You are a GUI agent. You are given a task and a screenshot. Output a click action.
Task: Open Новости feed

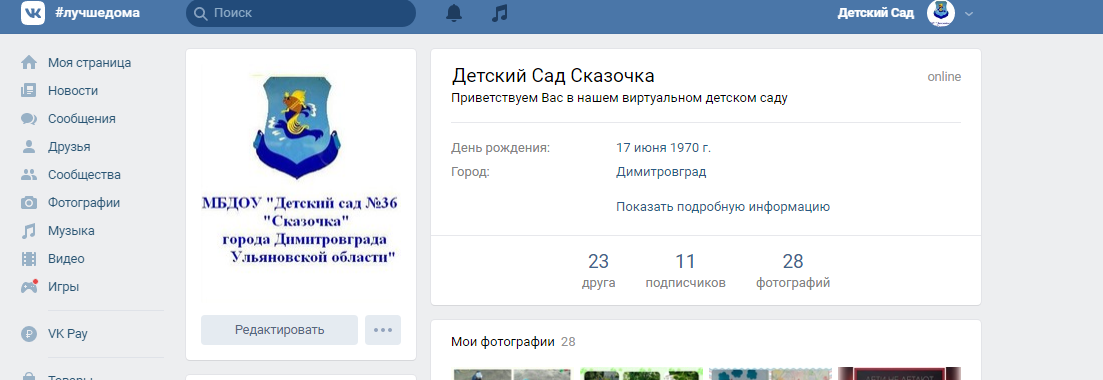pyautogui.click(x=73, y=91)
